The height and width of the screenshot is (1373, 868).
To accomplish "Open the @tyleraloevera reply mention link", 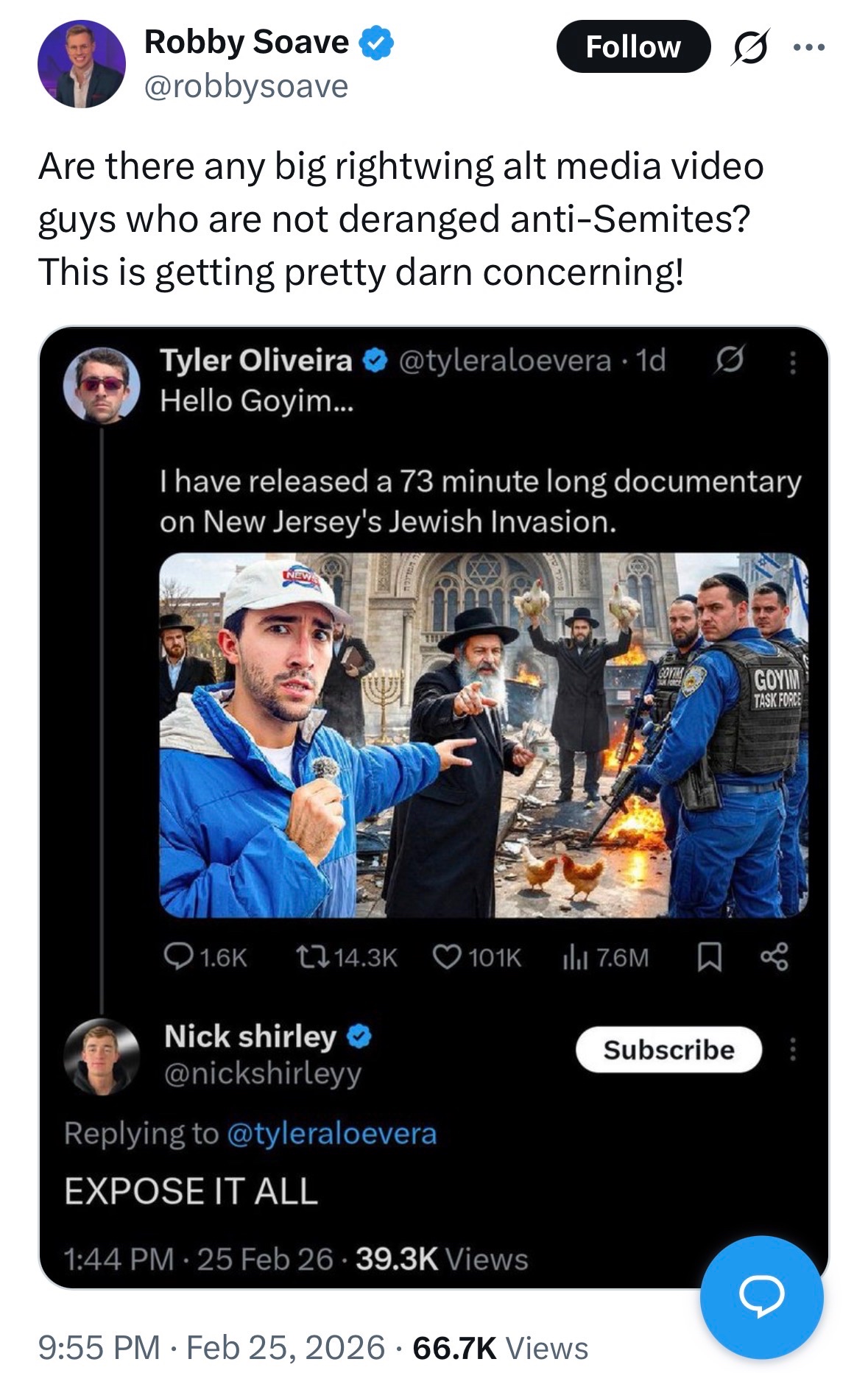I will 332,1133.
